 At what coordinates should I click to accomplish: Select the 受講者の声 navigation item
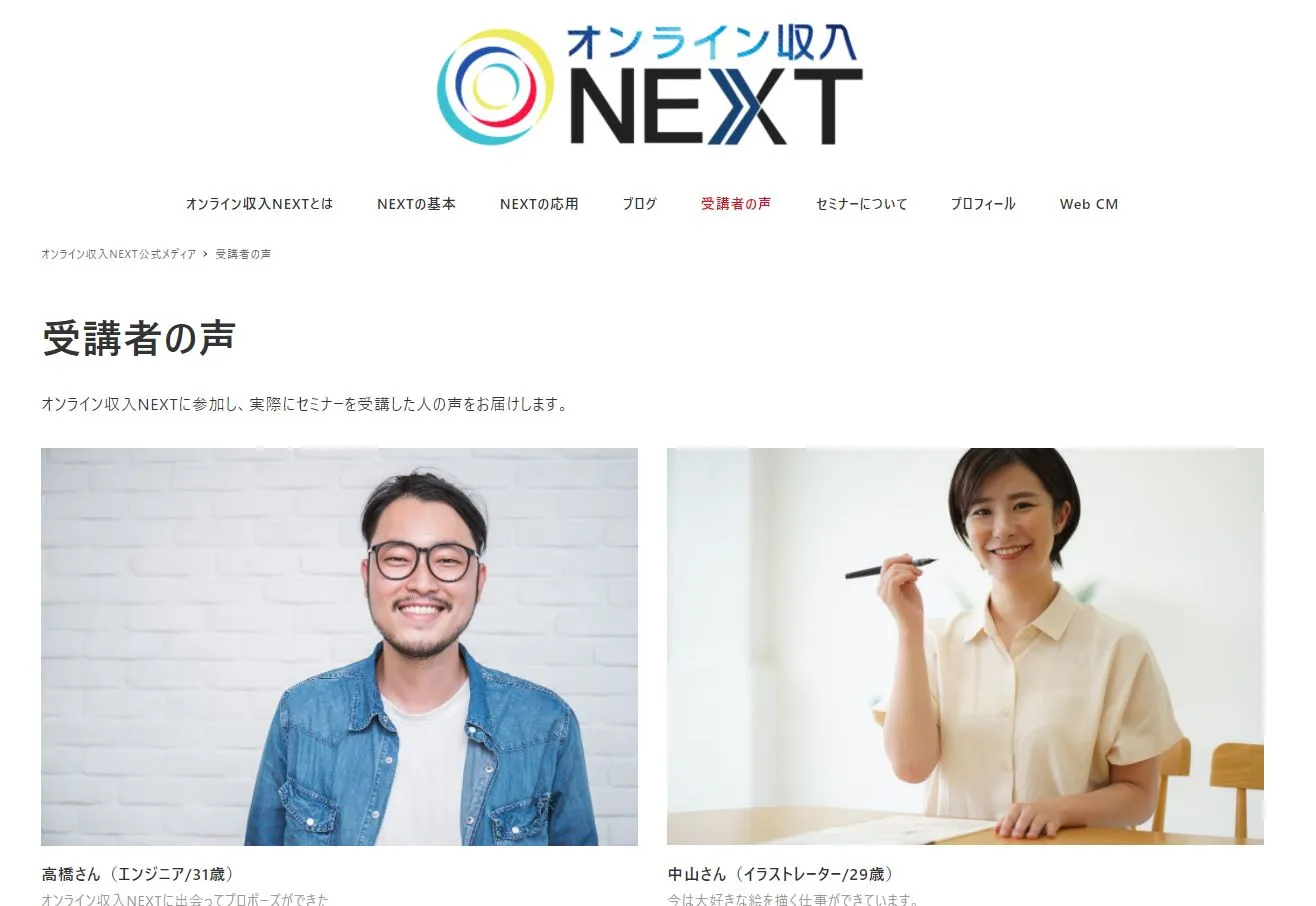(x=736, y=204)
